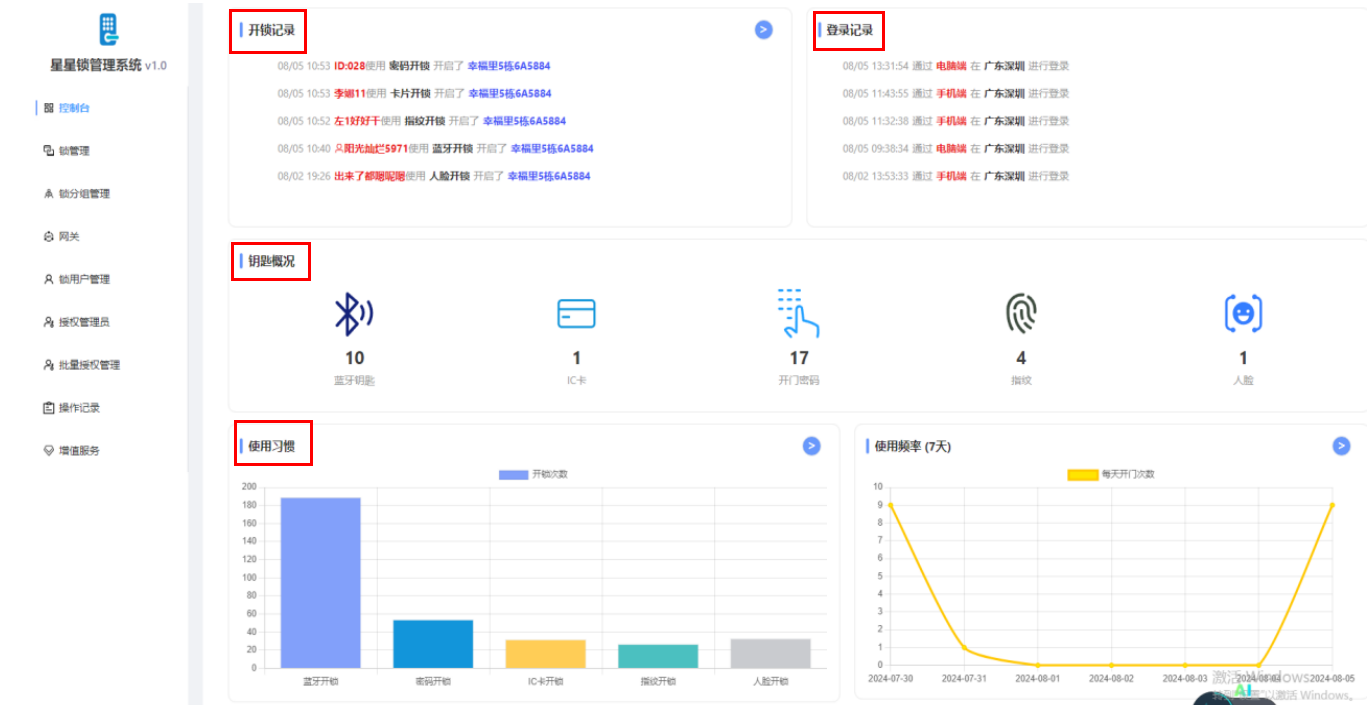Navigate to 操作记录 in the sidebar
This screenshot has width=1370, height=705.
click(x=78, y=408)
